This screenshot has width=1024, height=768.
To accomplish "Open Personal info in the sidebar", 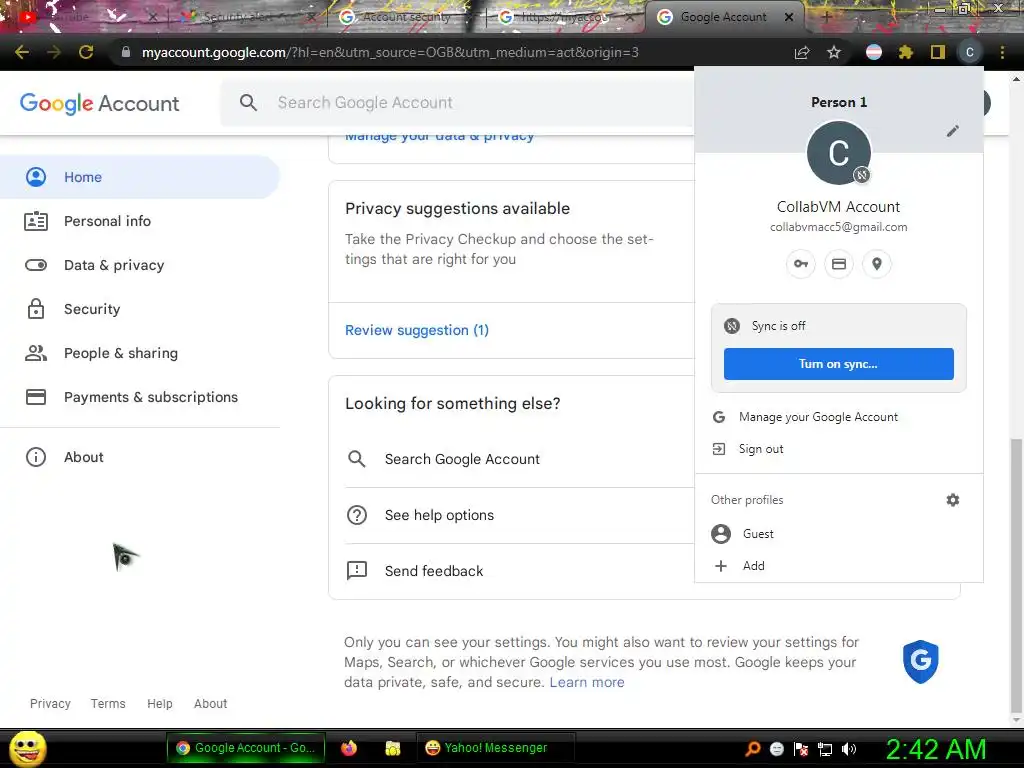I will pyautogui.click(x=140, y=221).
